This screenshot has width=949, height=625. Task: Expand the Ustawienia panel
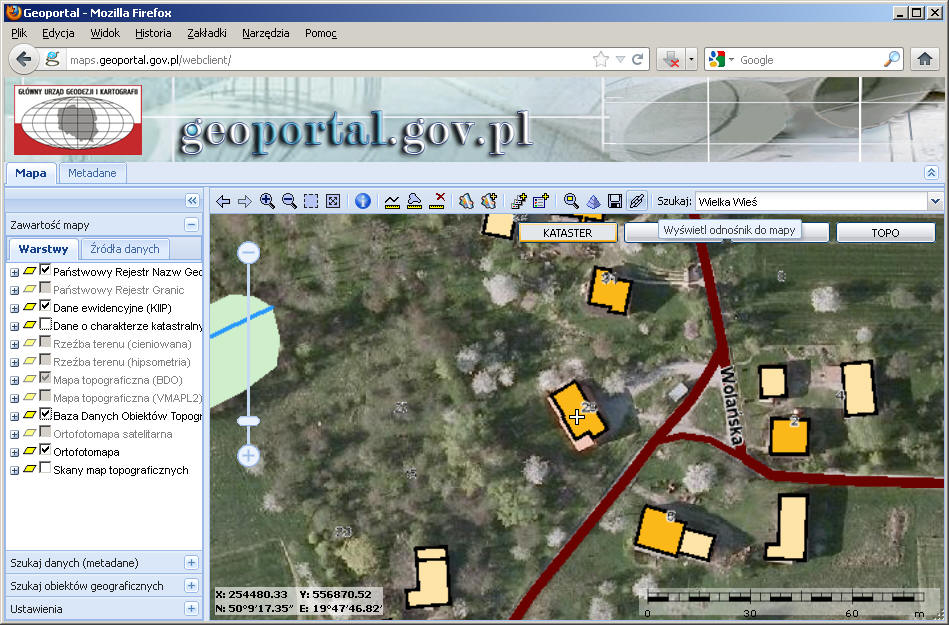coord(191,609)
